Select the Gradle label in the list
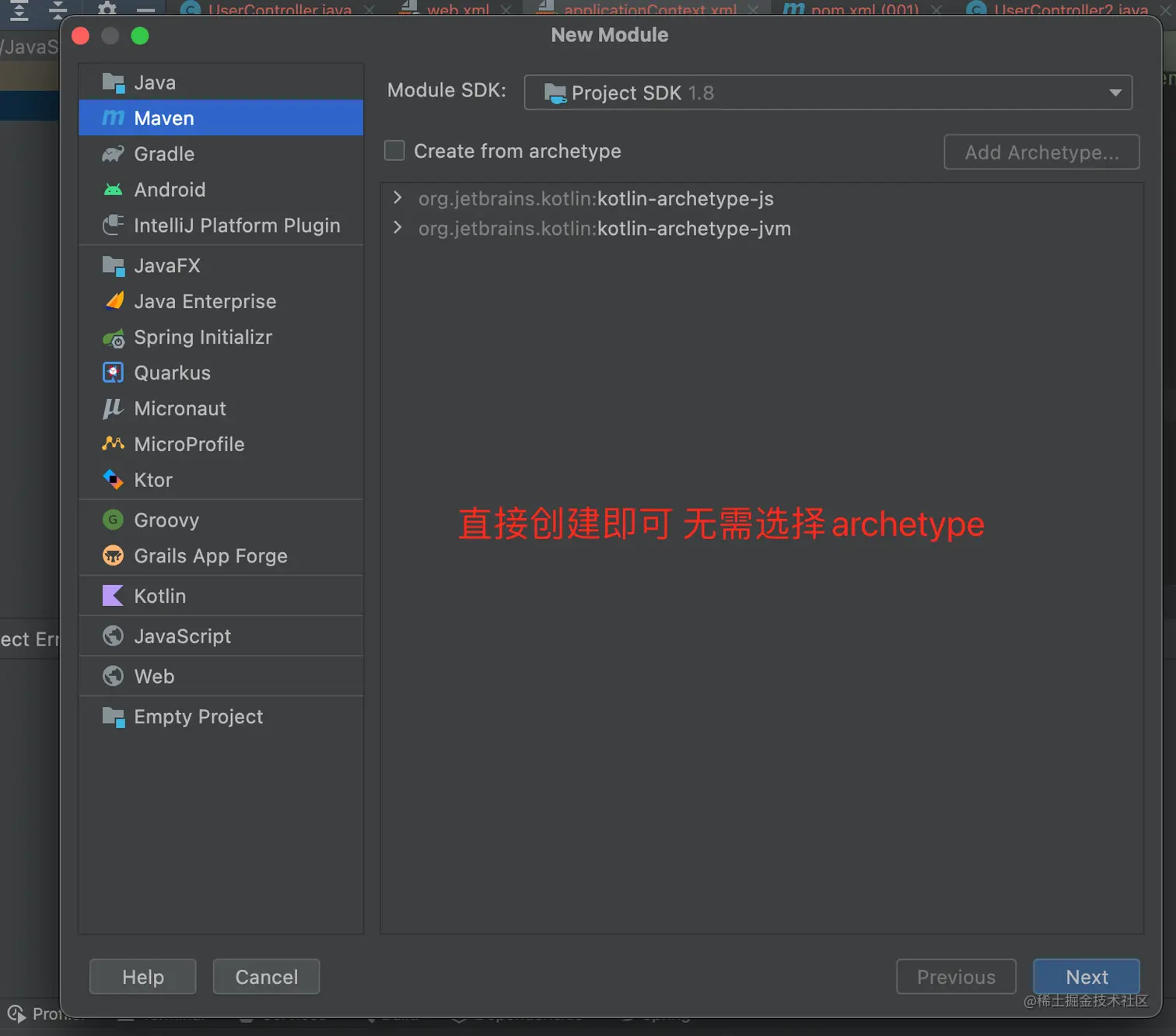The height and width of the screenshot is (1036, 1176). click(164, 154)
